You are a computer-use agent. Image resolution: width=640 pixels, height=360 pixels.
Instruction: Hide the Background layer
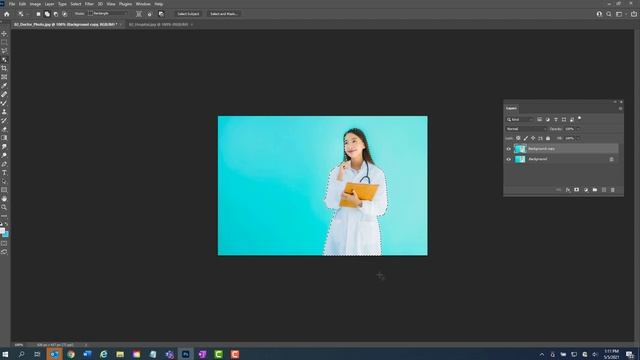click(509, 159)
